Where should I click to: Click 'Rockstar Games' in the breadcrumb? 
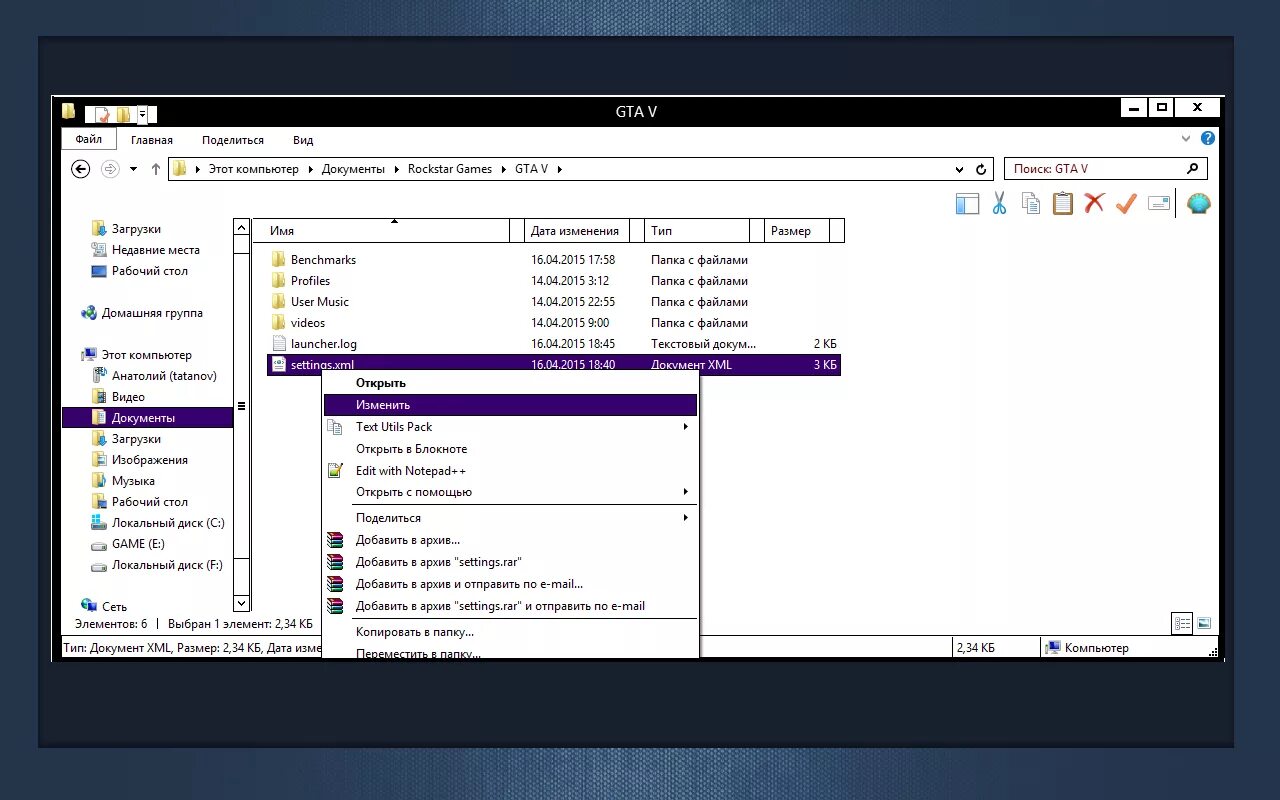[x=450, y=169]
